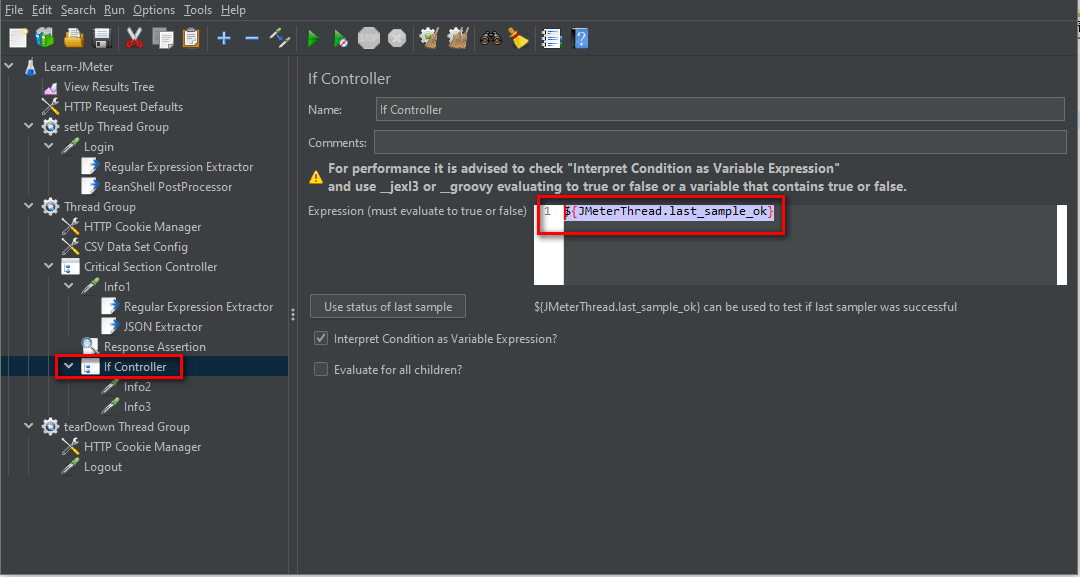Viewport: 1080px width, 577px height.
Task: Collapse the setUp Thread Group node
Action: (29, 126)
